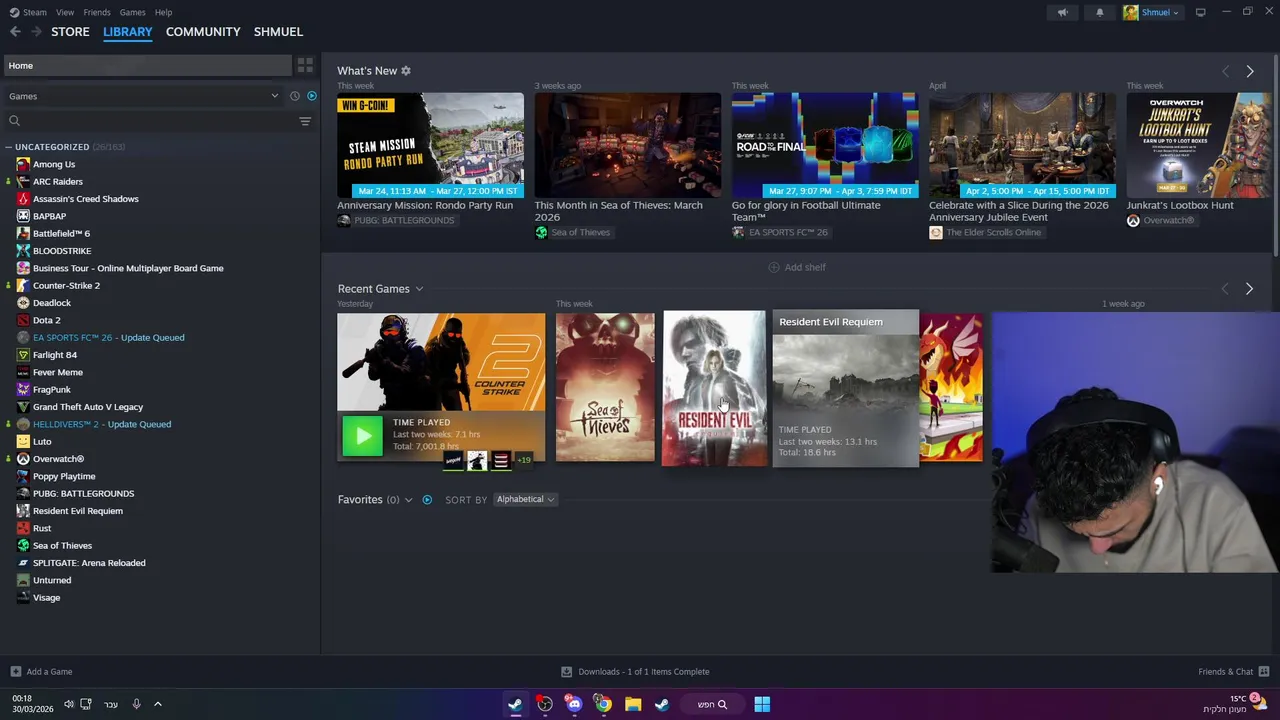Open File Explorer from the taskbar
The height and width of the screenshot is (720, 1280).
(633, 704)
